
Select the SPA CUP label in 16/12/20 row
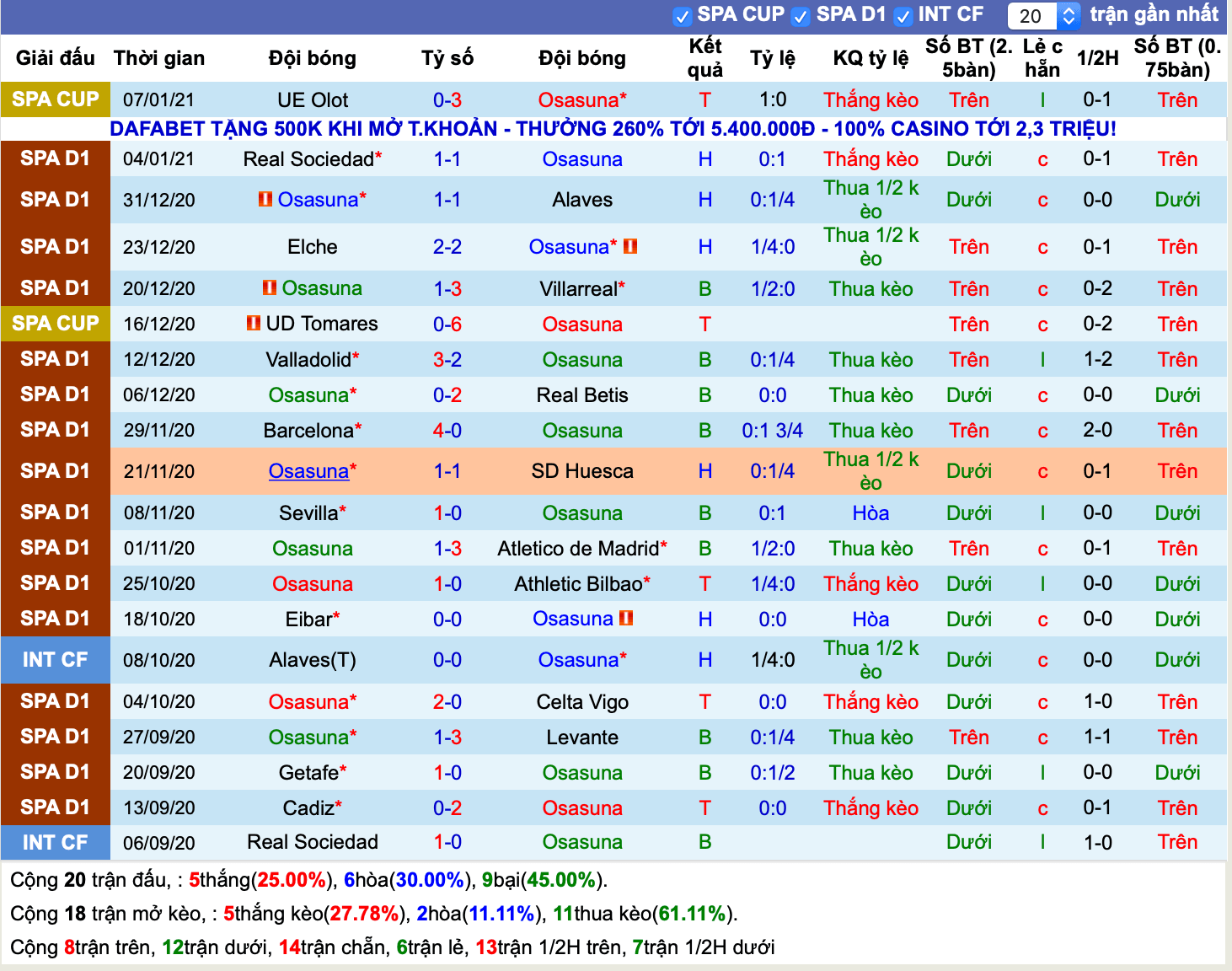click(x=56, y=324)
